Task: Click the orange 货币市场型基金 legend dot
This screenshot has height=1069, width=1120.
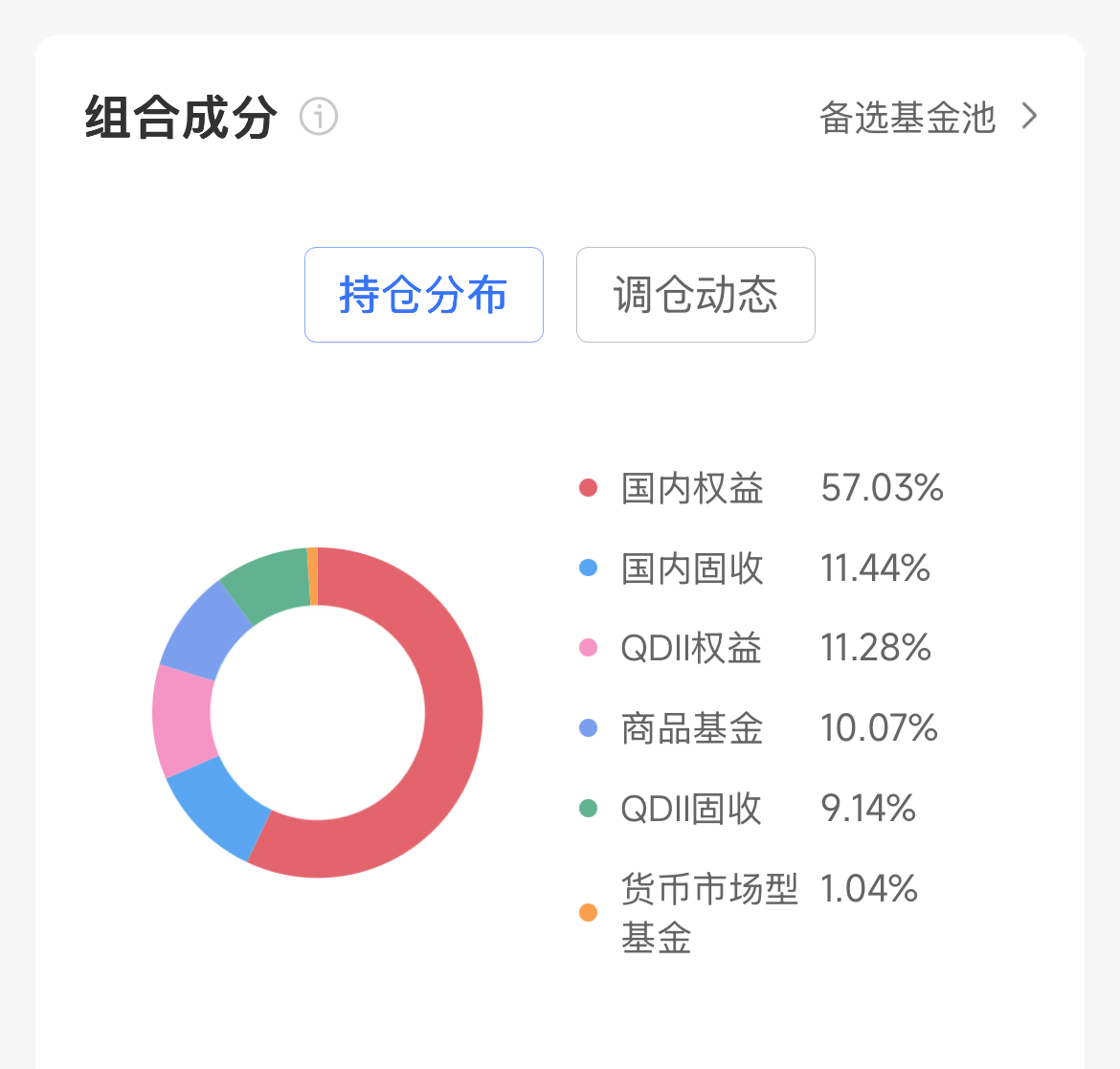Action: (x=588, y=913)
